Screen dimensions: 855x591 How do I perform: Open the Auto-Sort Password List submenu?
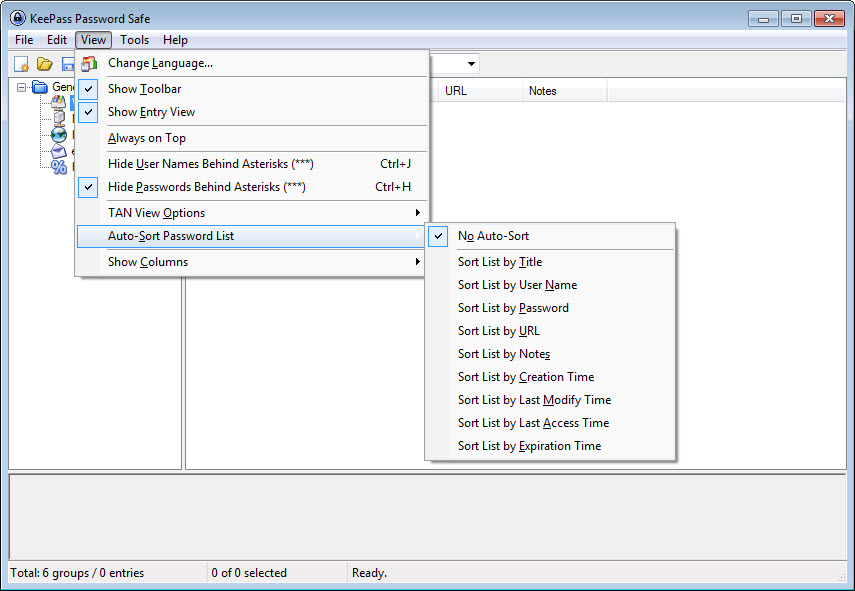pos(251,236)
